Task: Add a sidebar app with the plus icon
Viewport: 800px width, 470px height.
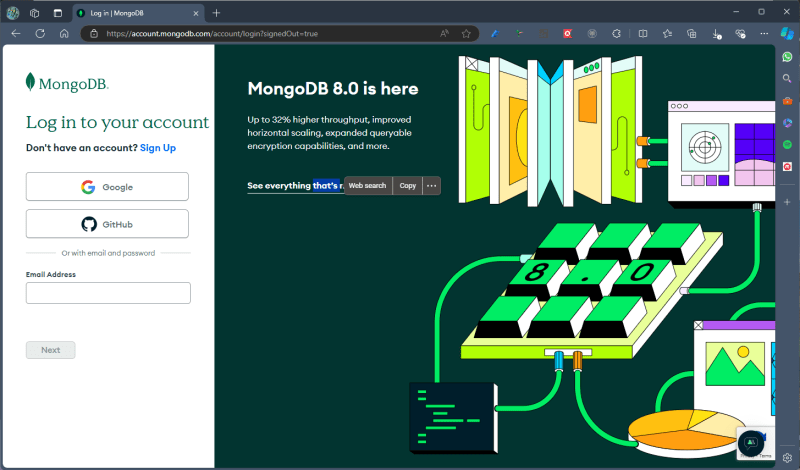Action: click(x=787, y=202)
